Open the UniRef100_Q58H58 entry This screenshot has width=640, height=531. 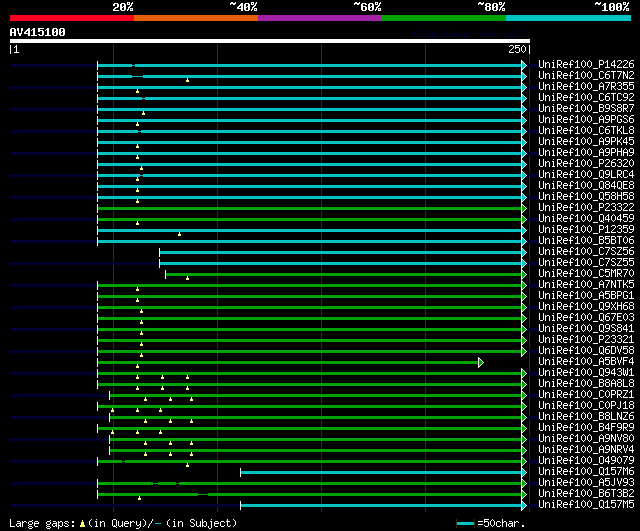coord(586,197)
